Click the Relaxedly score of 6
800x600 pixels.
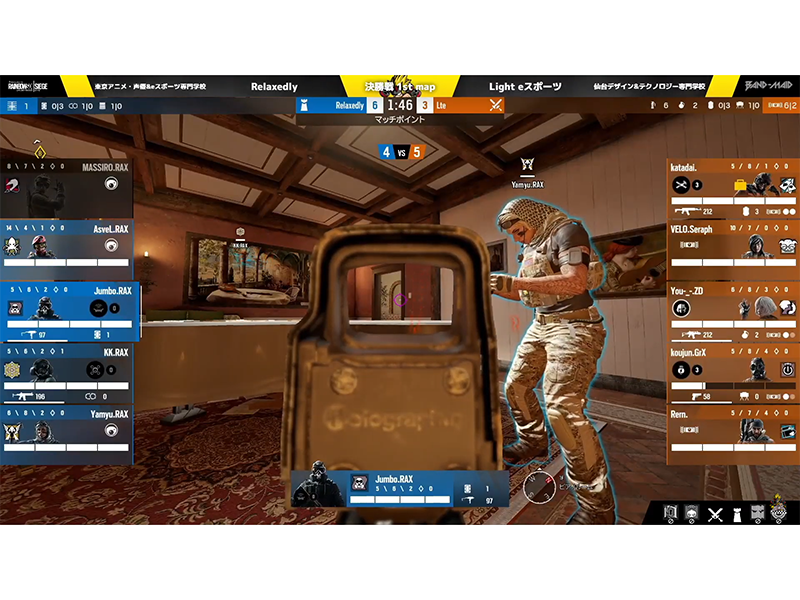click(x=375, y=106)
